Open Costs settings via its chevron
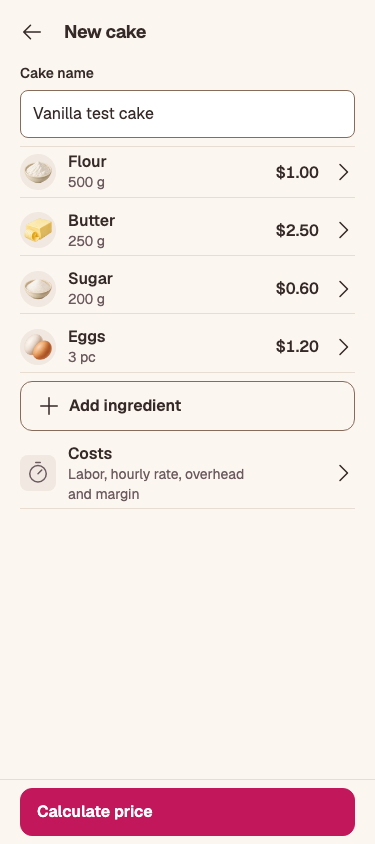This screenshot has height=844, width=375. click(x=344, y=473)
